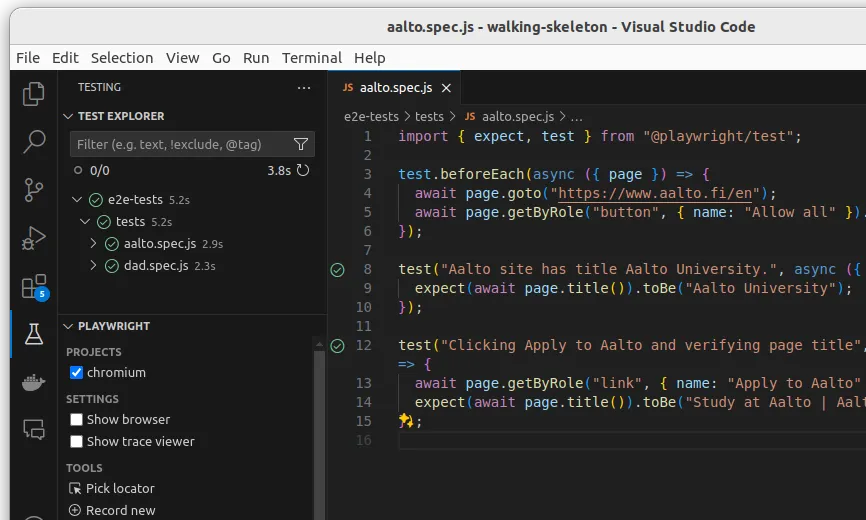Click the rerun tests circular arrow icon
Screen dimensions: 866x520
303,171
